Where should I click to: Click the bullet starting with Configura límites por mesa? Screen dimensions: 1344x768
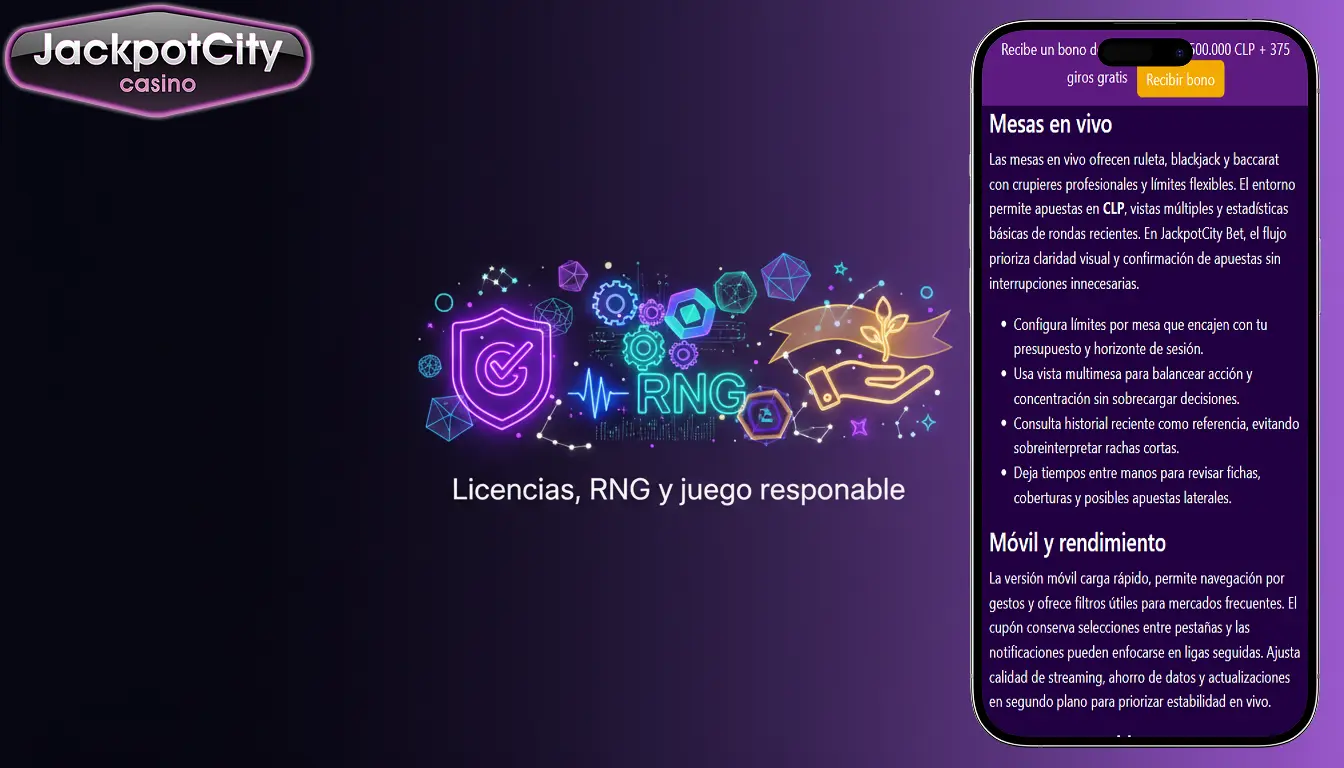[1140, 337]
